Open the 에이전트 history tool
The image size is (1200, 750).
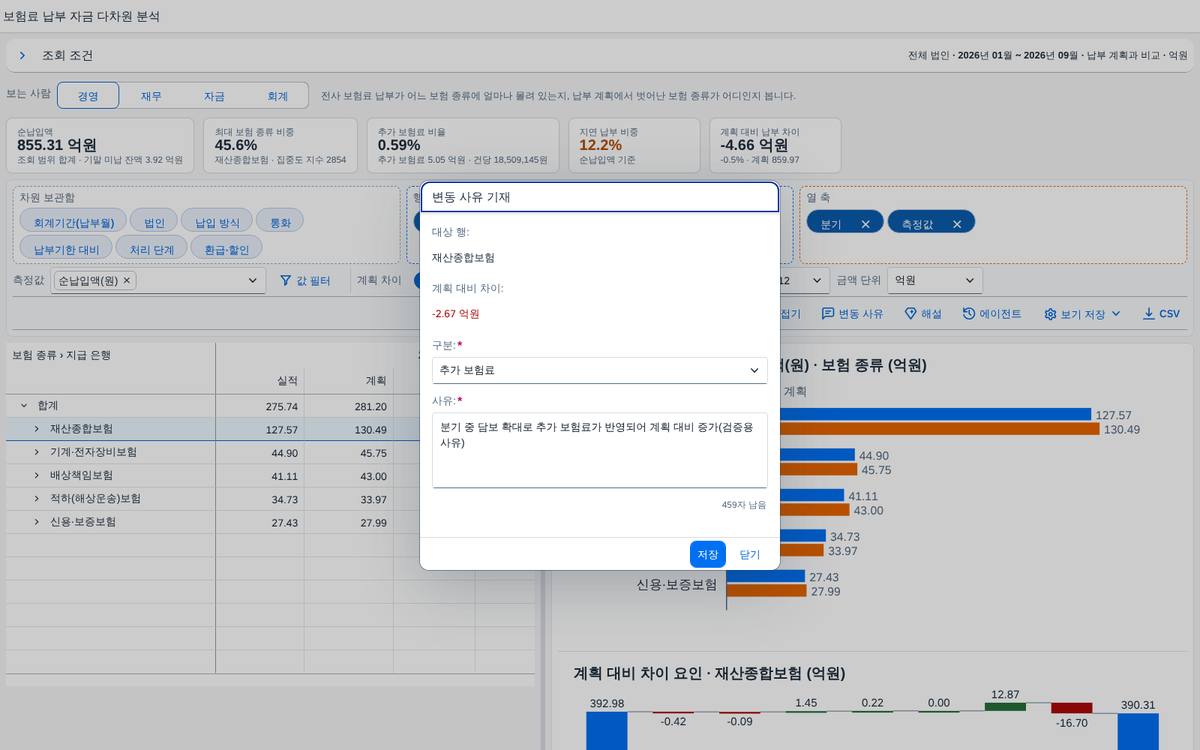click(x=992, y=313)
